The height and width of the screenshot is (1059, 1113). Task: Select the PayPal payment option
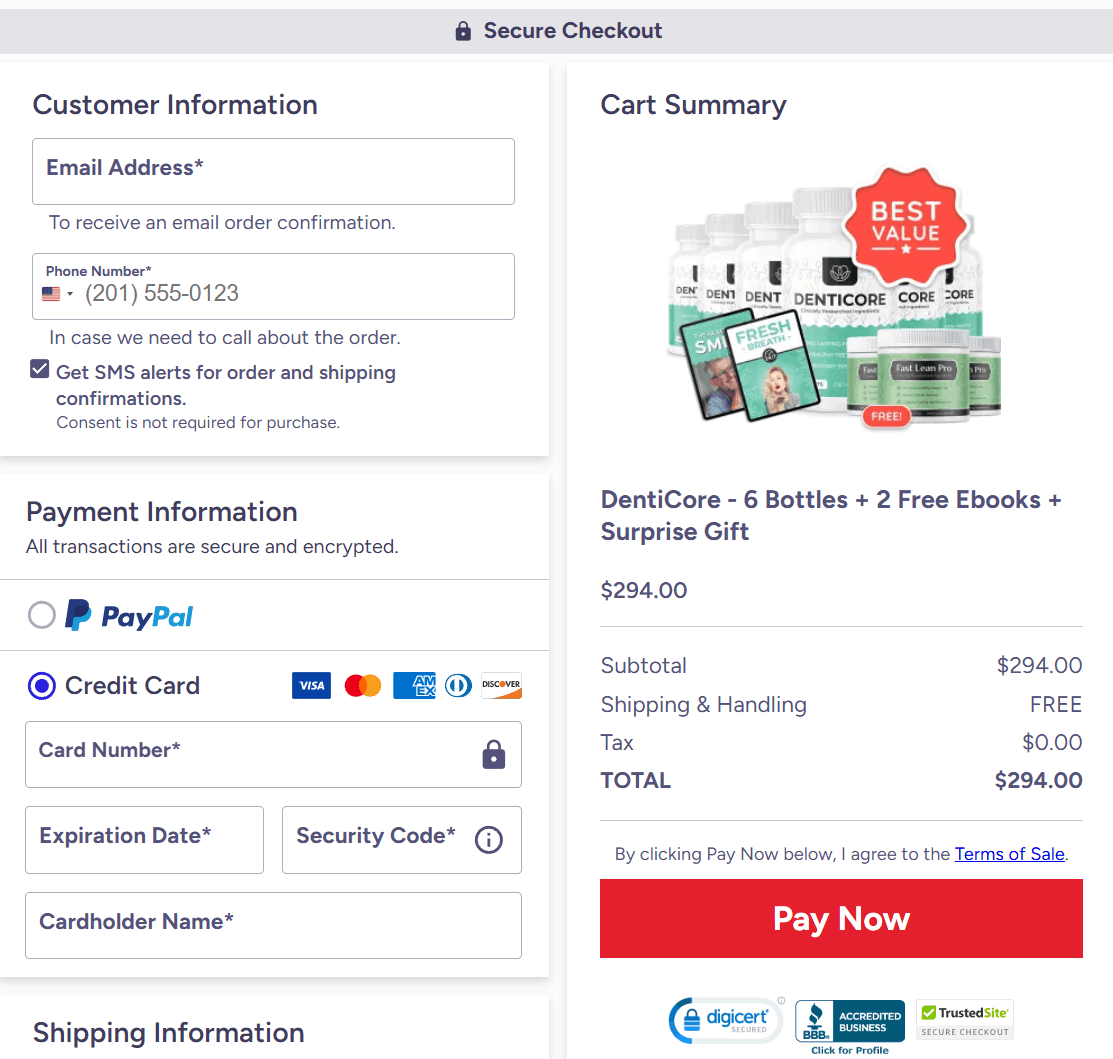click(42, 615)
